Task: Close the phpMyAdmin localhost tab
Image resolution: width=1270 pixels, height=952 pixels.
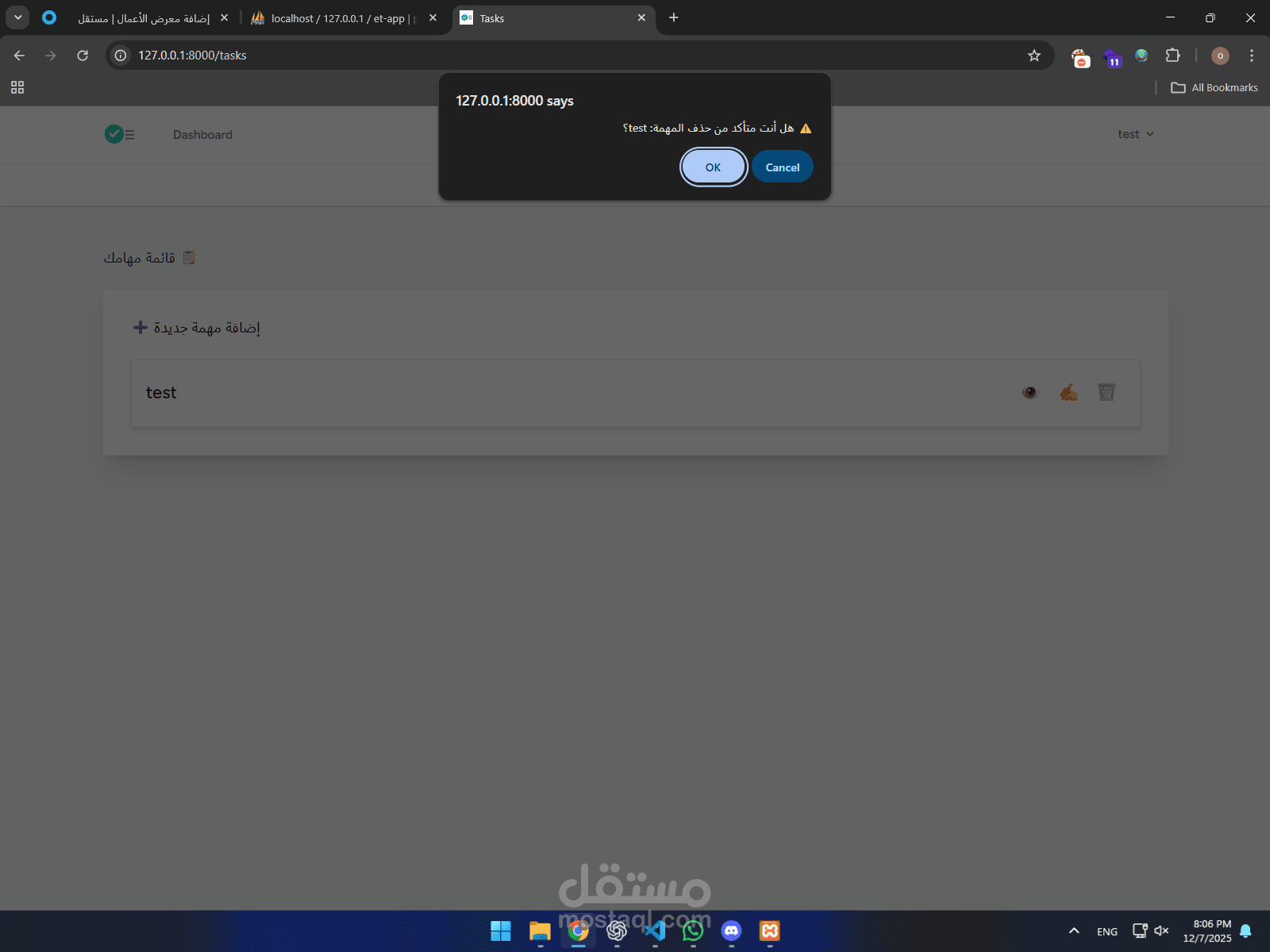Action: click(433, 17)
